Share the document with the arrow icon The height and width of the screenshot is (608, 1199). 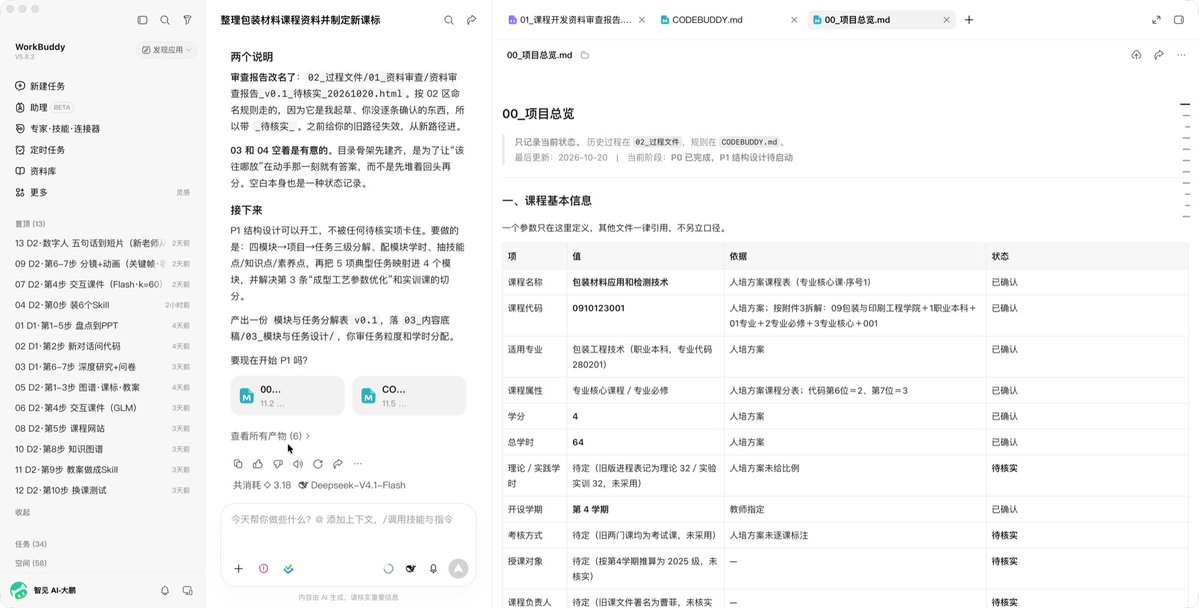[1158, 55]
